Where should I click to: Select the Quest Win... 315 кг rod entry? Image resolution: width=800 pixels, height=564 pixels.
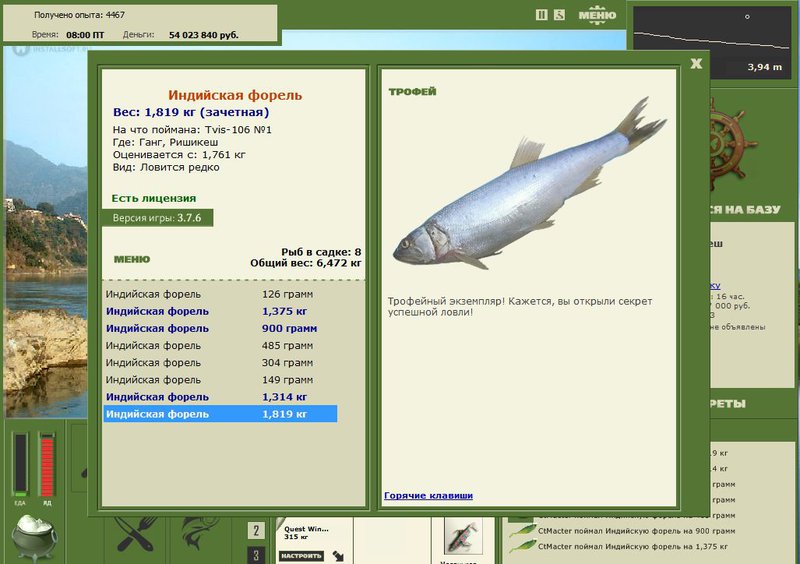point(306,533)
